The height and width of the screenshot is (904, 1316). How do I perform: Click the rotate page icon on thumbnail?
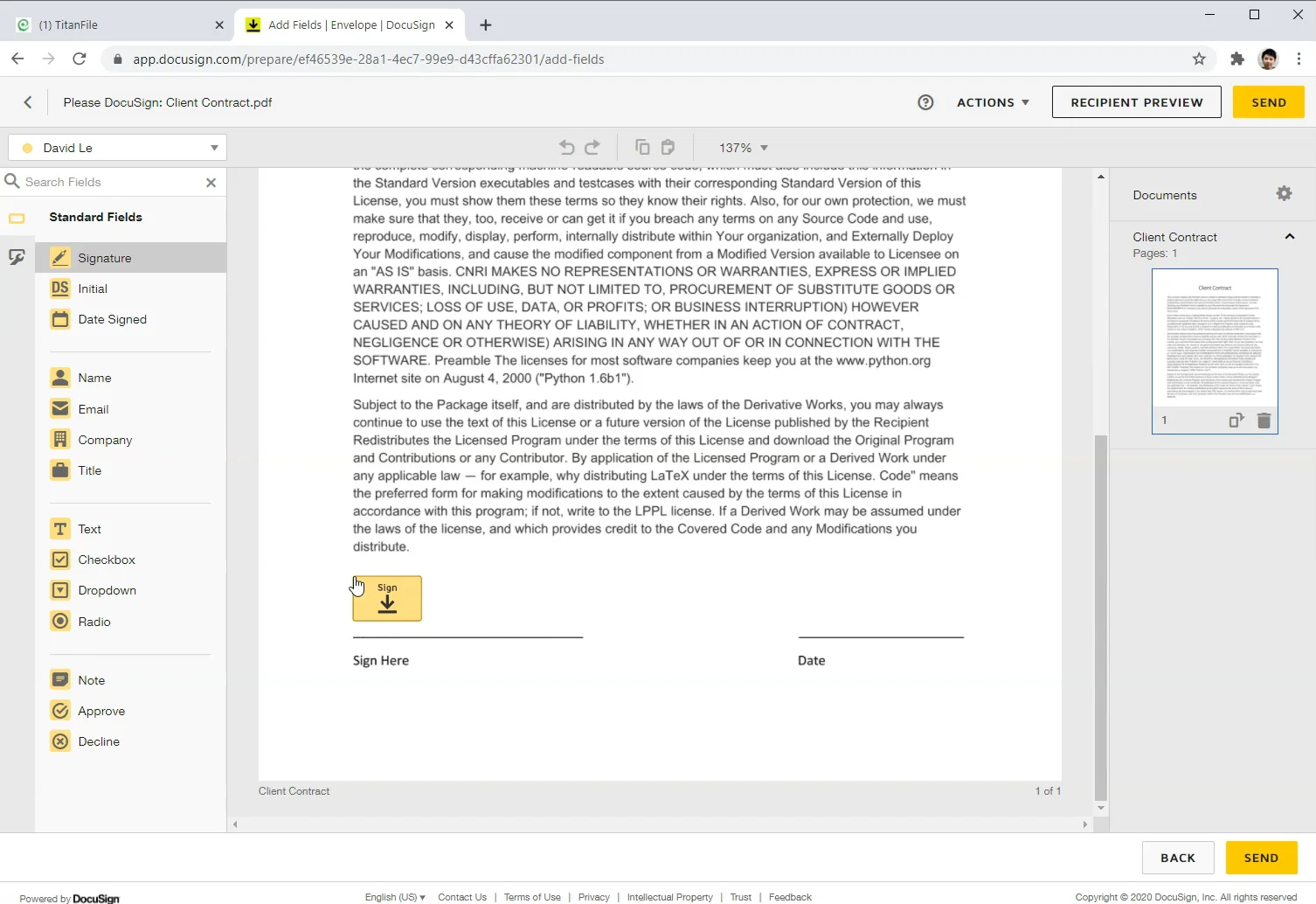[1236, 421]
